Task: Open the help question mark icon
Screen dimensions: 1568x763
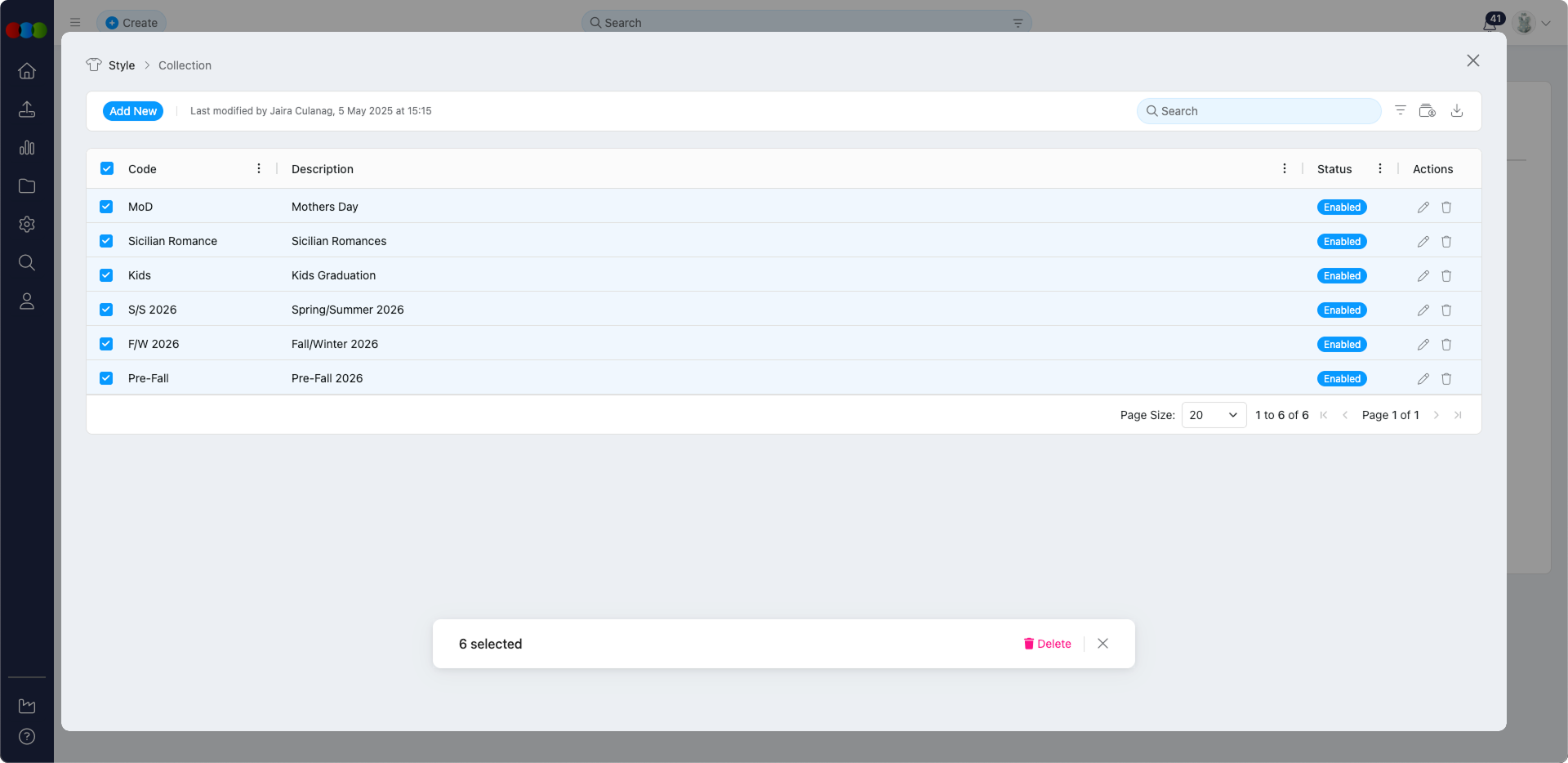Action: point(27,736)
